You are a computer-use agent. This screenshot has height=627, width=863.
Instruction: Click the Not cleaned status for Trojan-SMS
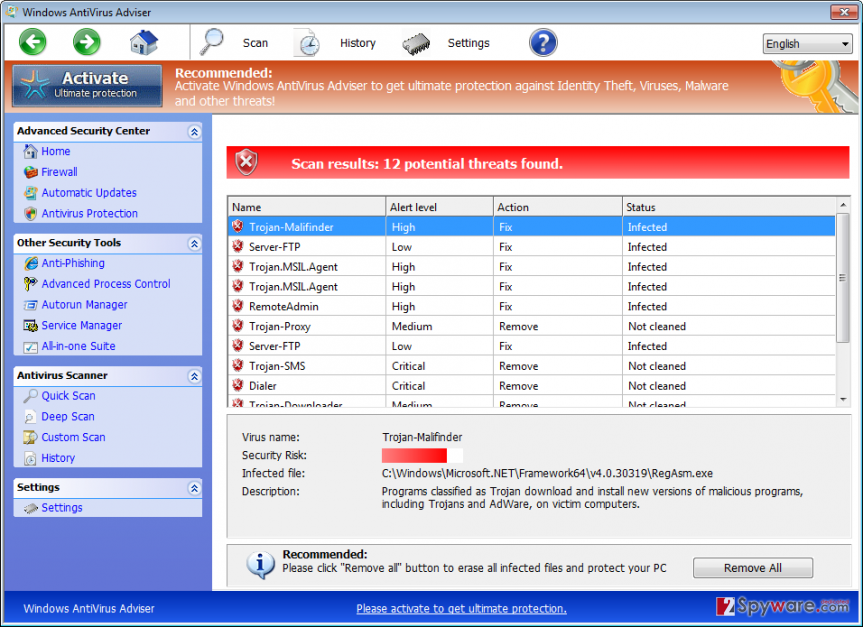pos(657,366)
